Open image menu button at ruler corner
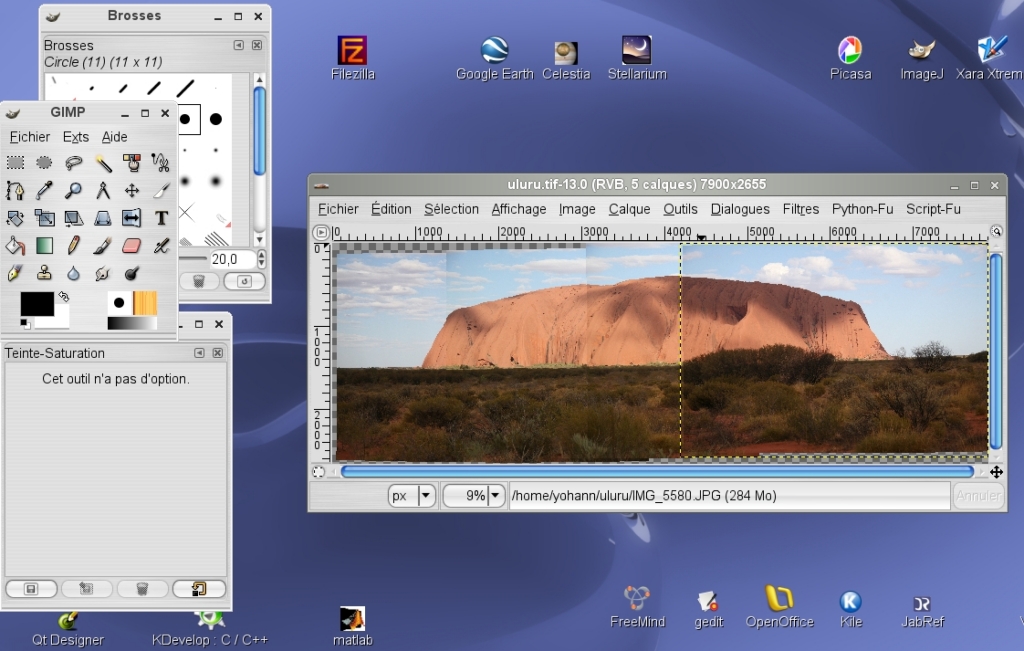This screenshot has height=651, width=1024. click(x=321, y=232)
